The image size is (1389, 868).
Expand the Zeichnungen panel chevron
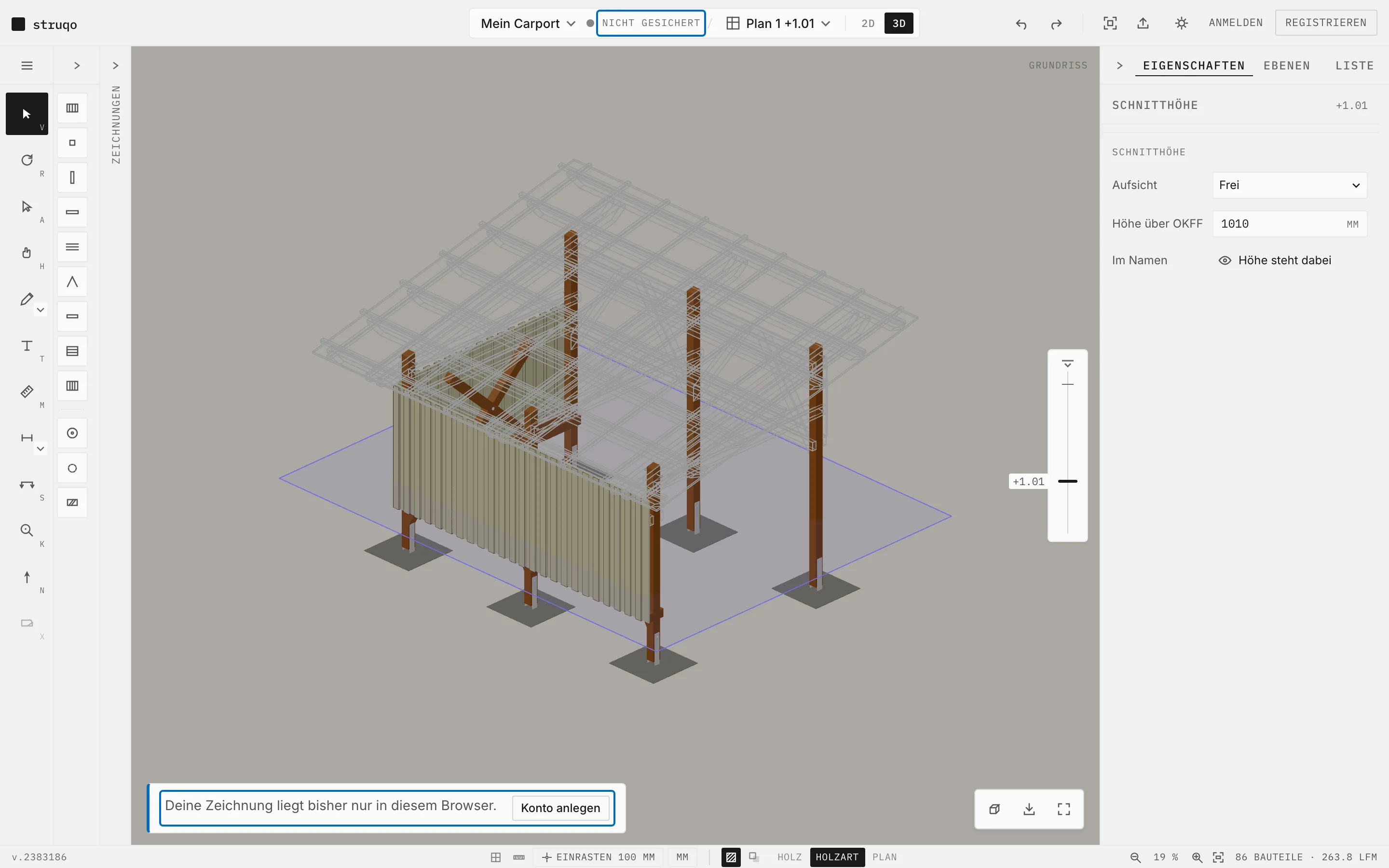(115, 66)
